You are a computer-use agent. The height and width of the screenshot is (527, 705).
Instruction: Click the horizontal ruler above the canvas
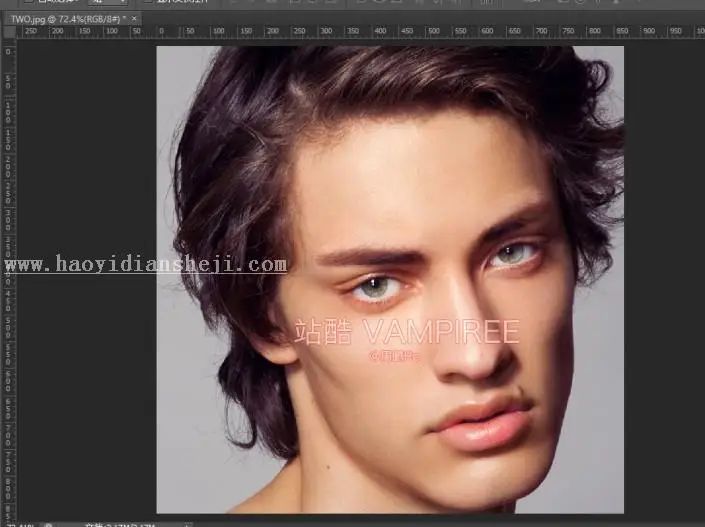tap(361, 31)
